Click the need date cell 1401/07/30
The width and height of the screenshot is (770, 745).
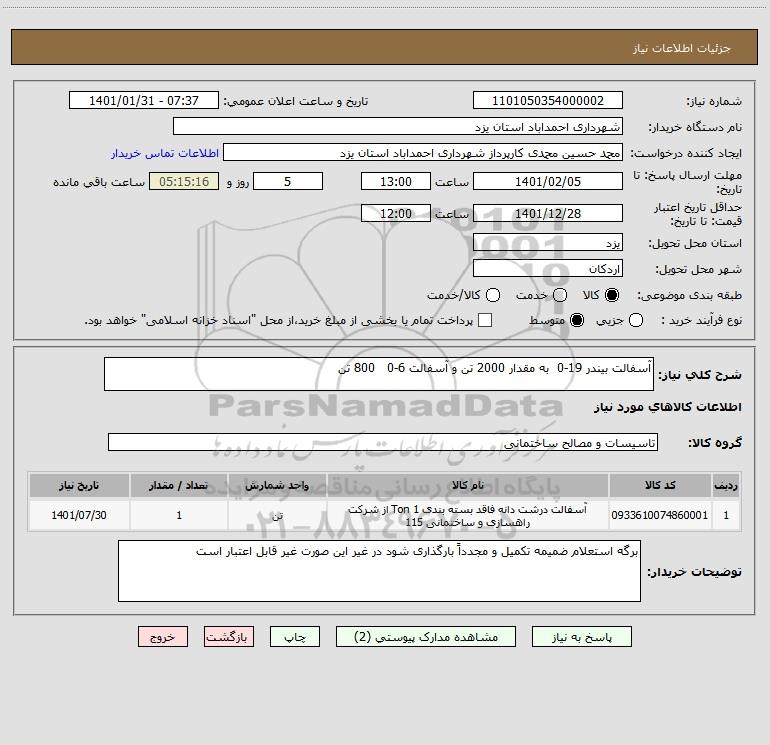click(x=79, y=515)
